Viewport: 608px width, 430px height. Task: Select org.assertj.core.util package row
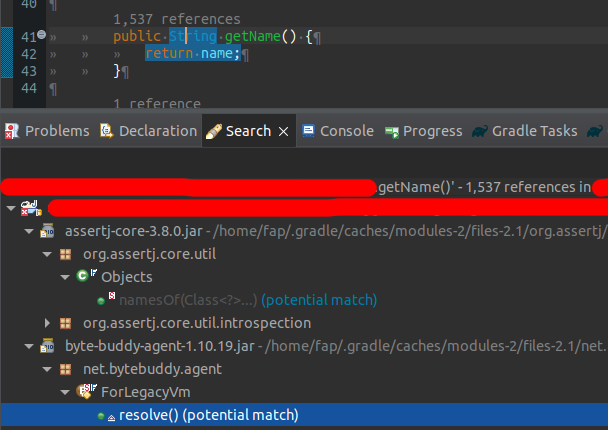point(149,254)
